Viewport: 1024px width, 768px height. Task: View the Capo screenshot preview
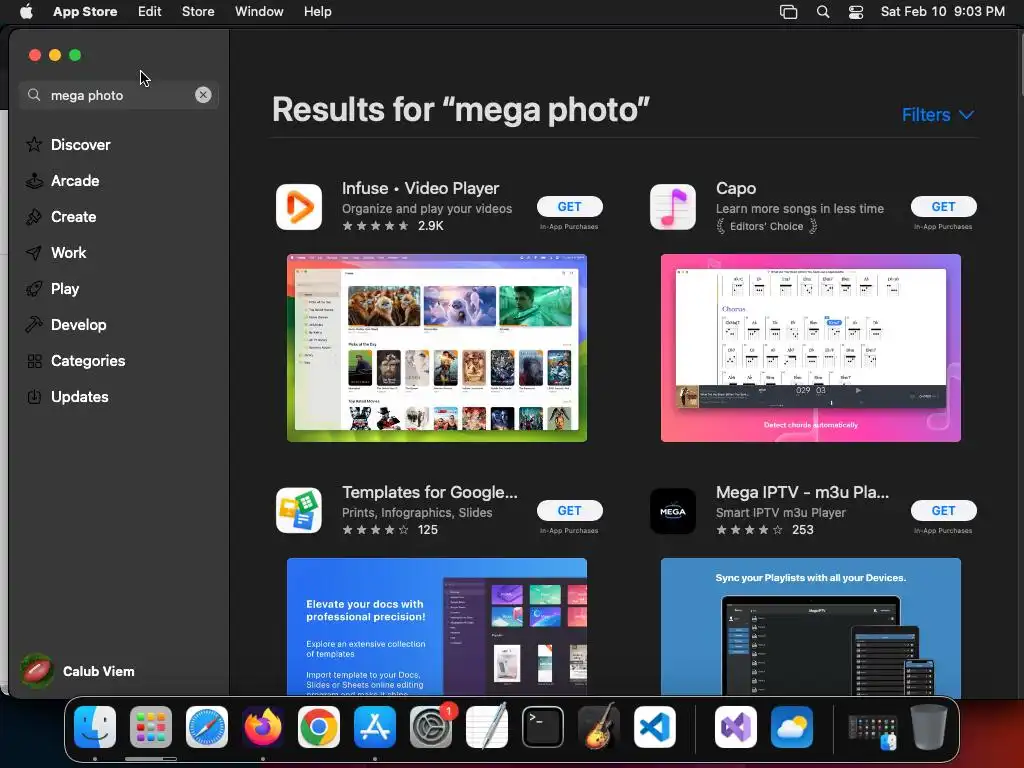[810, 348]
